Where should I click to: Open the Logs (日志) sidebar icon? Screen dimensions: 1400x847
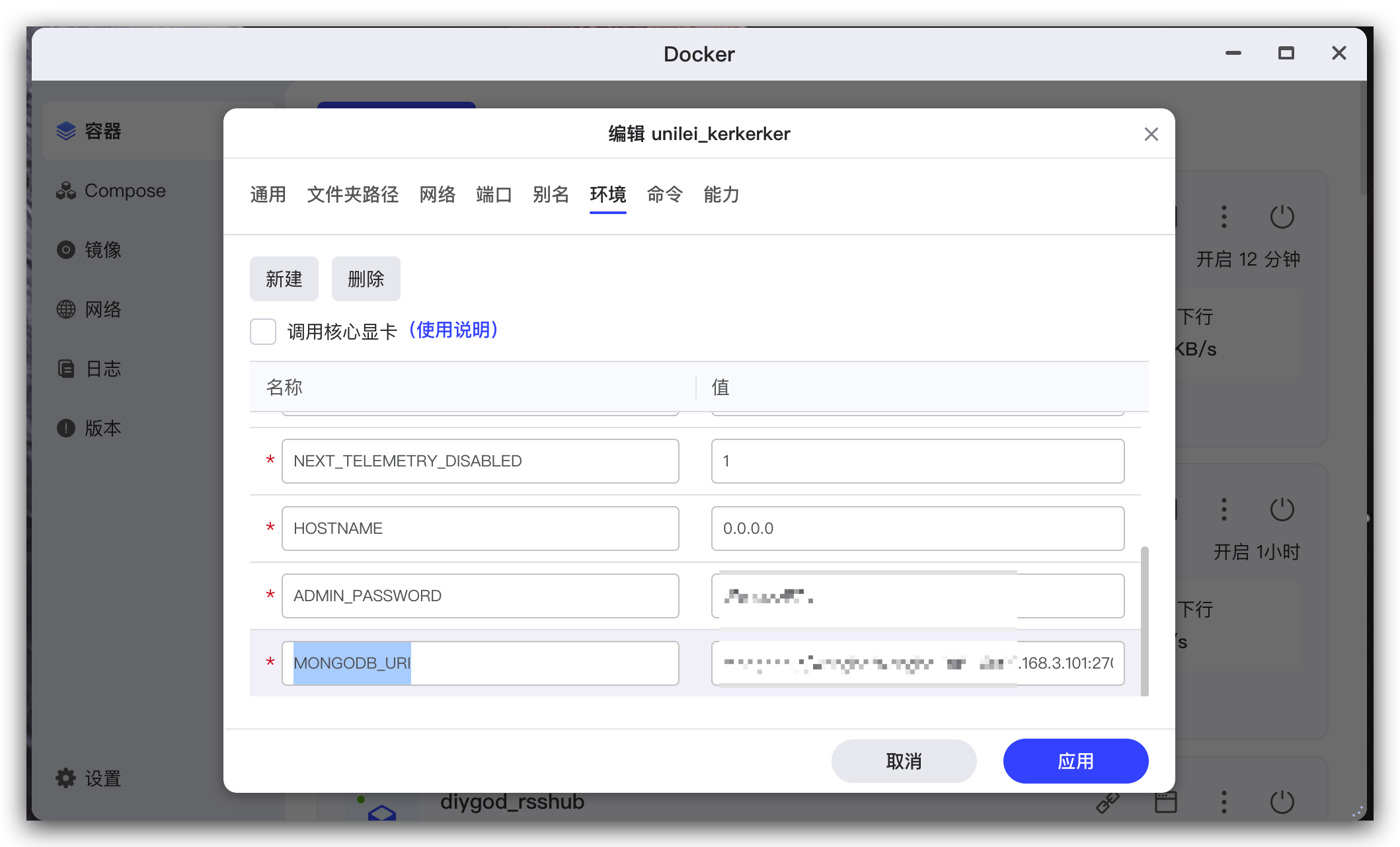pos(66,369)
